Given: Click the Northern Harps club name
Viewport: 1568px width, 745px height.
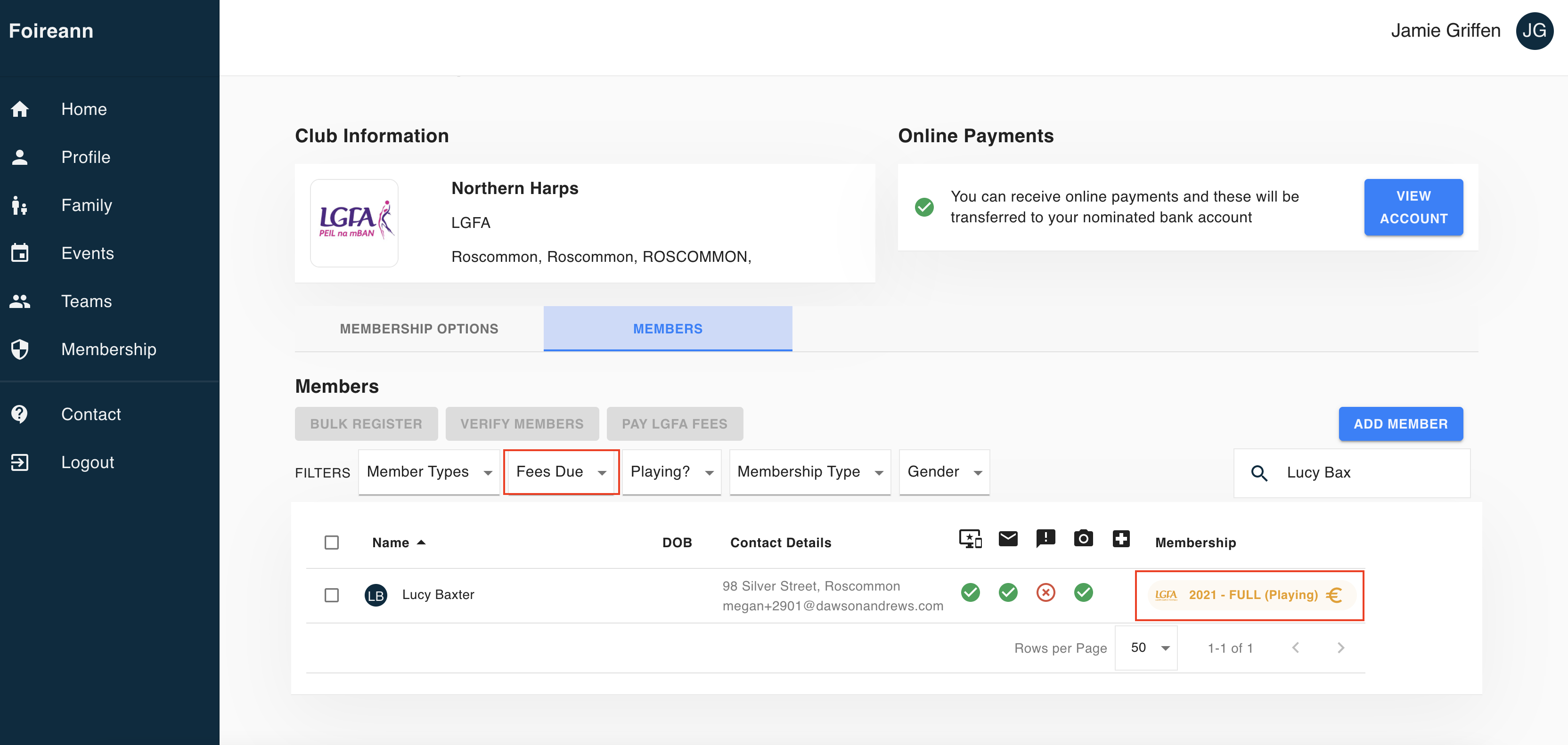Looking at the screenshot, I should 515,188.
